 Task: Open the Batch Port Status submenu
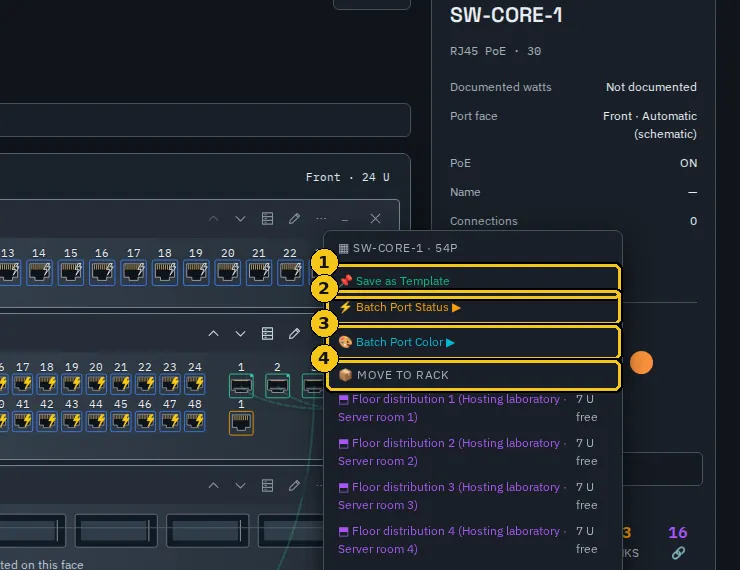pos(473,307)
